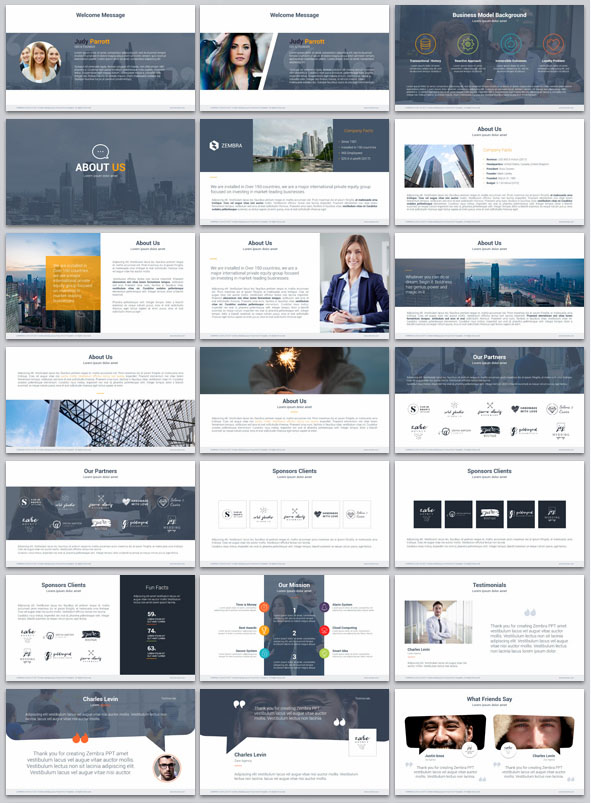591x803 pixels.
Task: Click the teal circular arrows icon
Action: click(511, 44)
